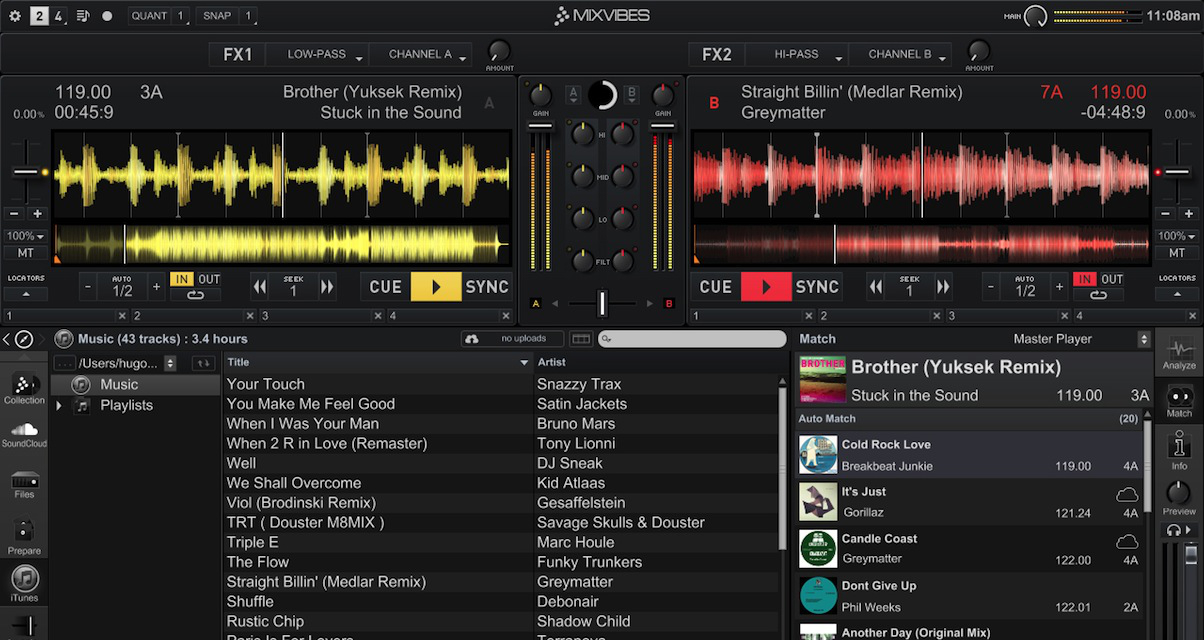Click the Analyze icon on the right sidebar

click(1180, 352)
